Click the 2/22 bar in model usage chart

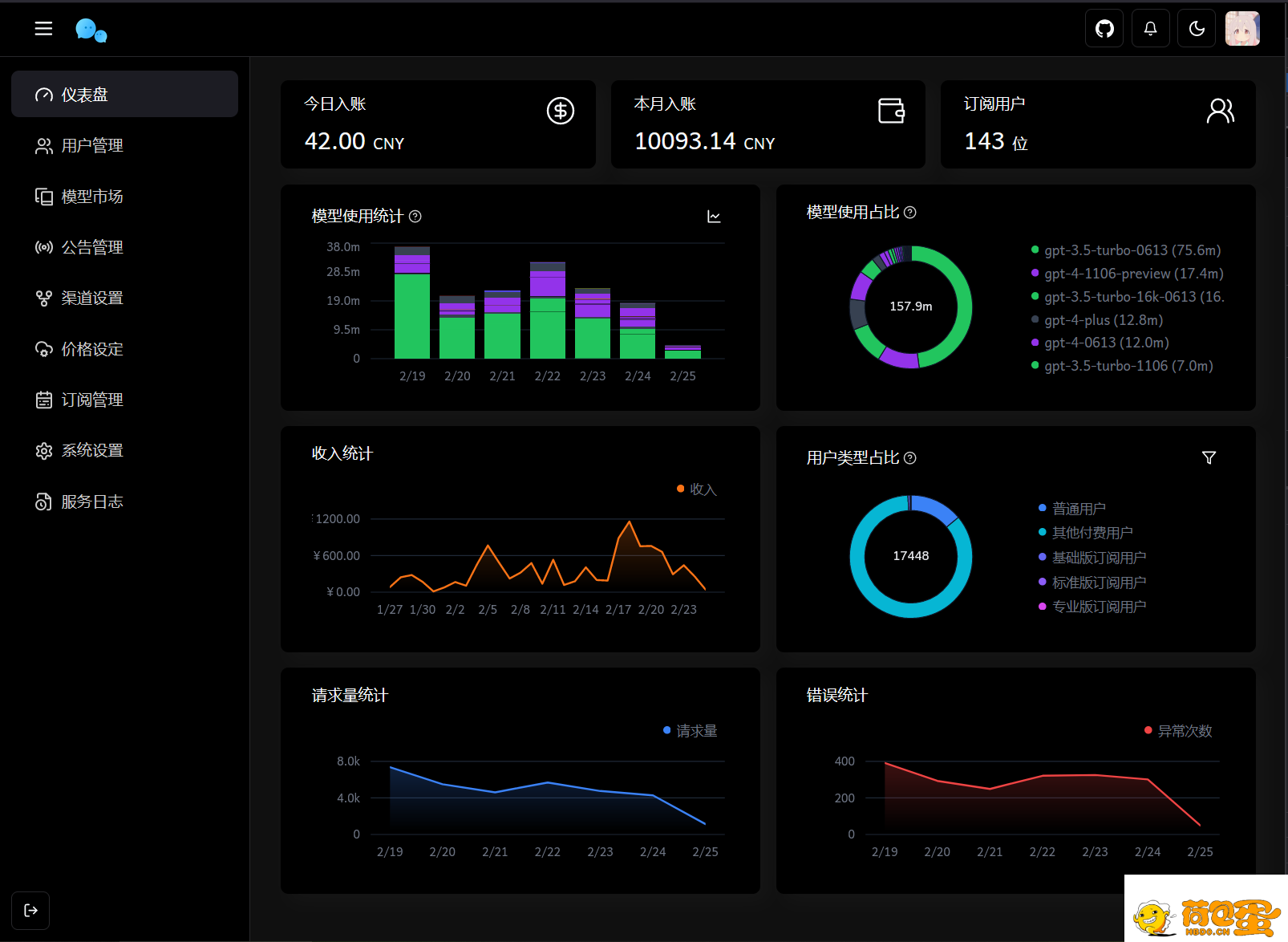pos(548,311)
